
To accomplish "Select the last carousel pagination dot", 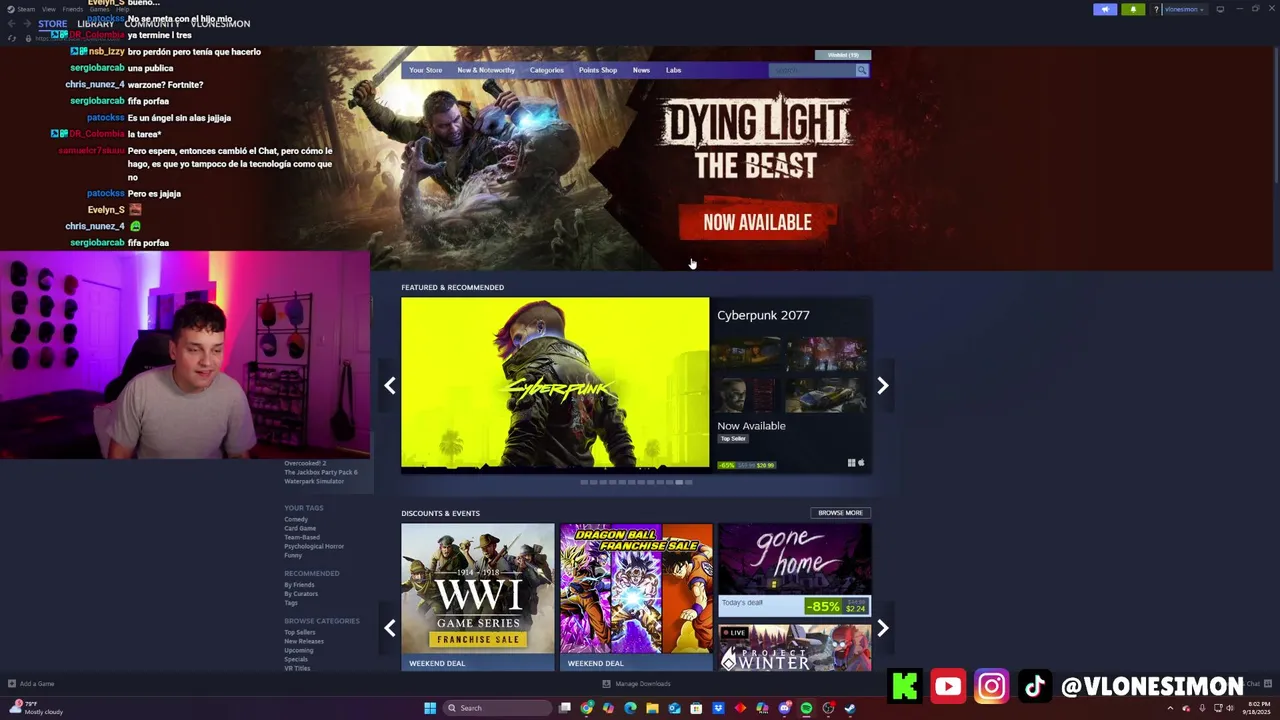I will coord(688,482).
